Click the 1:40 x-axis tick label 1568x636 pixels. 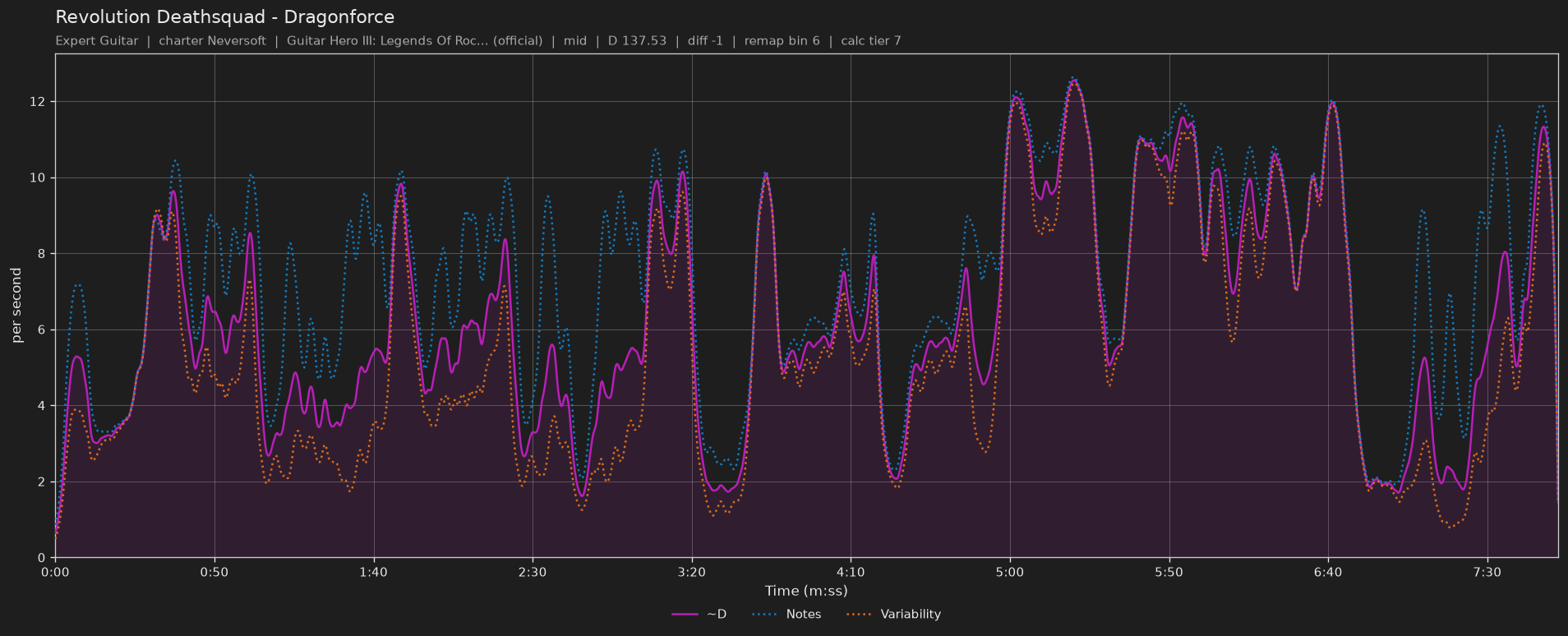(373, 572)
